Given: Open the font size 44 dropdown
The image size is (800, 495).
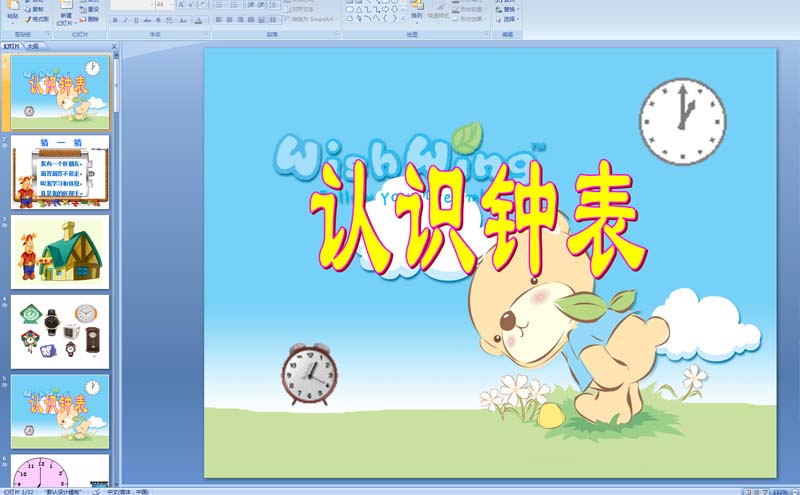Looking at the screenshot, I should coord(172,5).
